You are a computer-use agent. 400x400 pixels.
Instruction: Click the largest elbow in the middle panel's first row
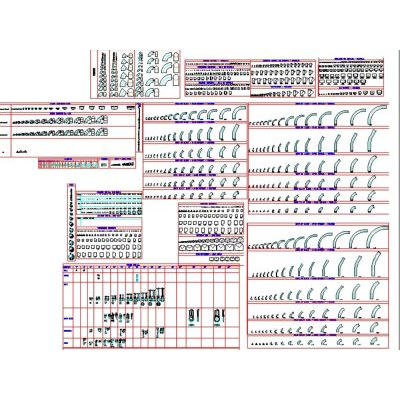[x=239, y=113]
